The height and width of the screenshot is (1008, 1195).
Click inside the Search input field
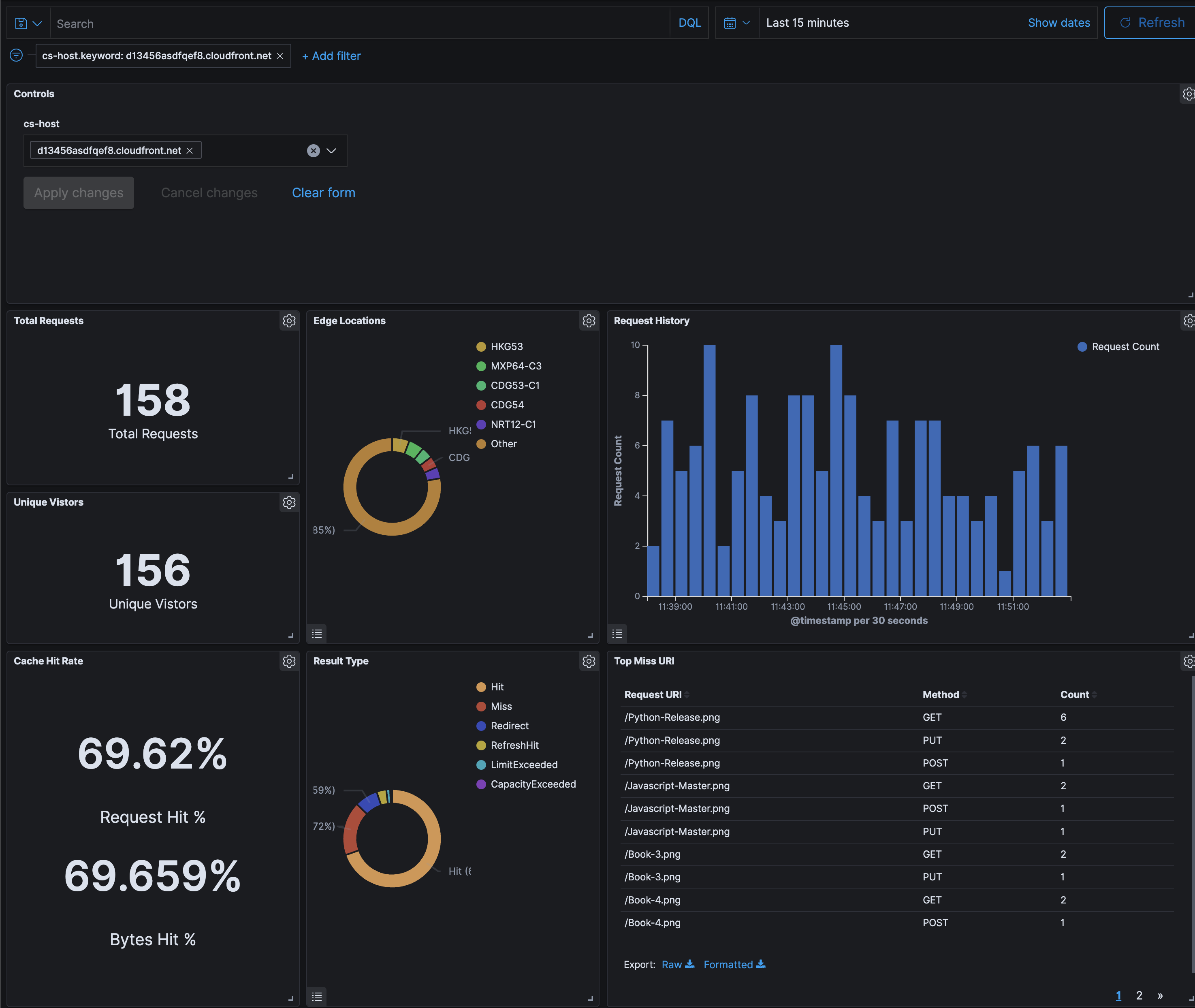343,23
